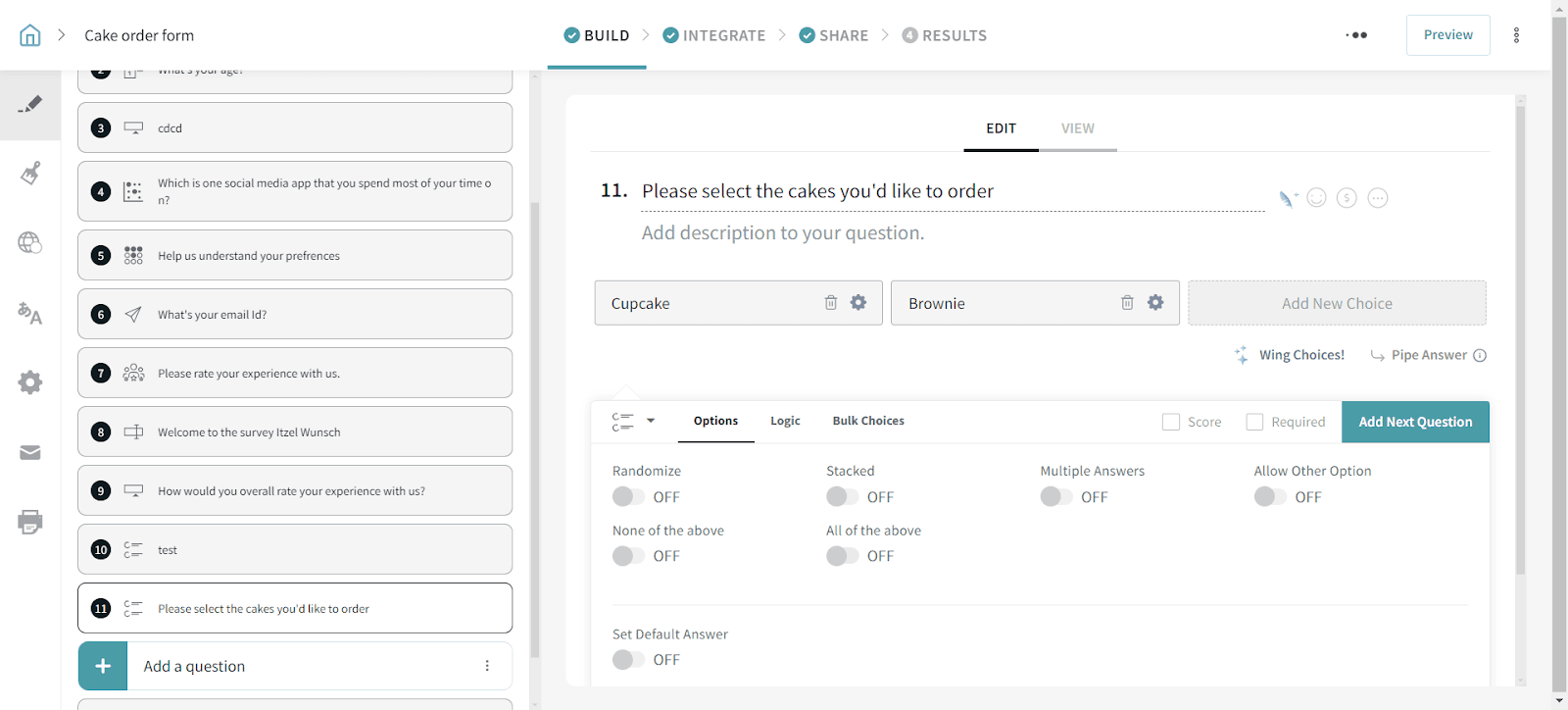Switch to the Logic tab
Image resolution: width=1568 pixels, height=710 pixels.
point(785,421)
